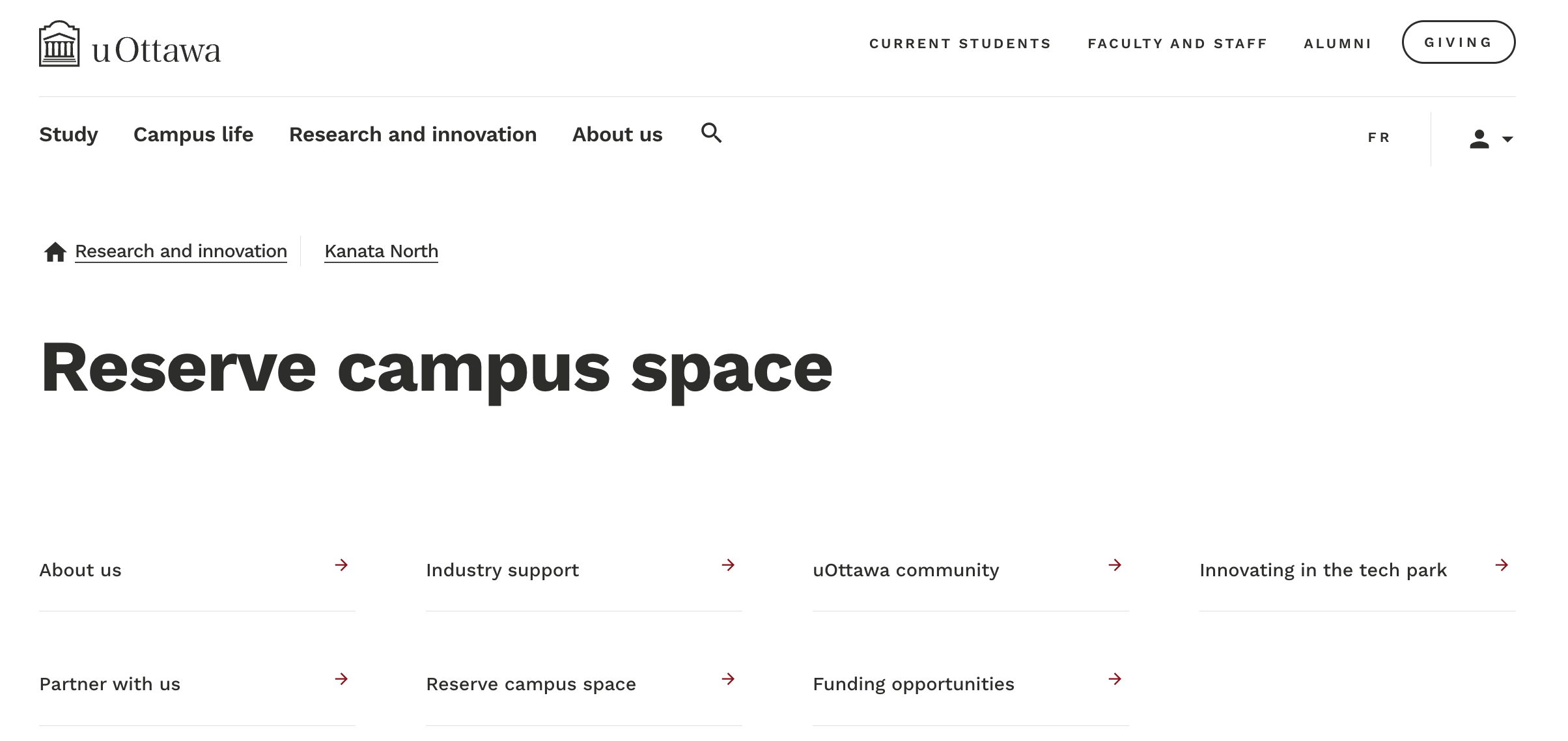Click the arrow on the Reserve campus space card

coord(727,679)
